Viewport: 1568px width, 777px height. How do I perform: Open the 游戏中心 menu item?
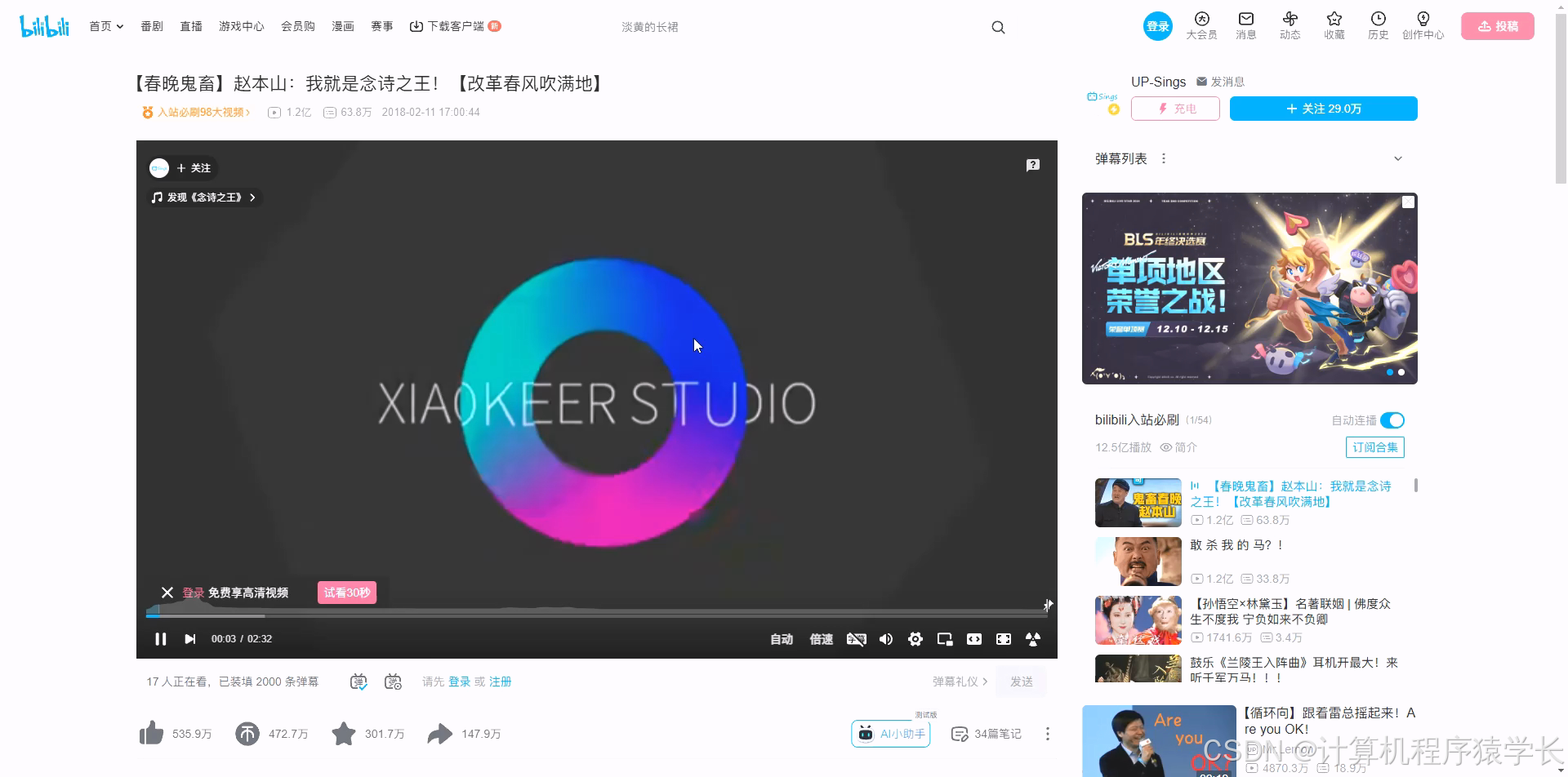241,25
